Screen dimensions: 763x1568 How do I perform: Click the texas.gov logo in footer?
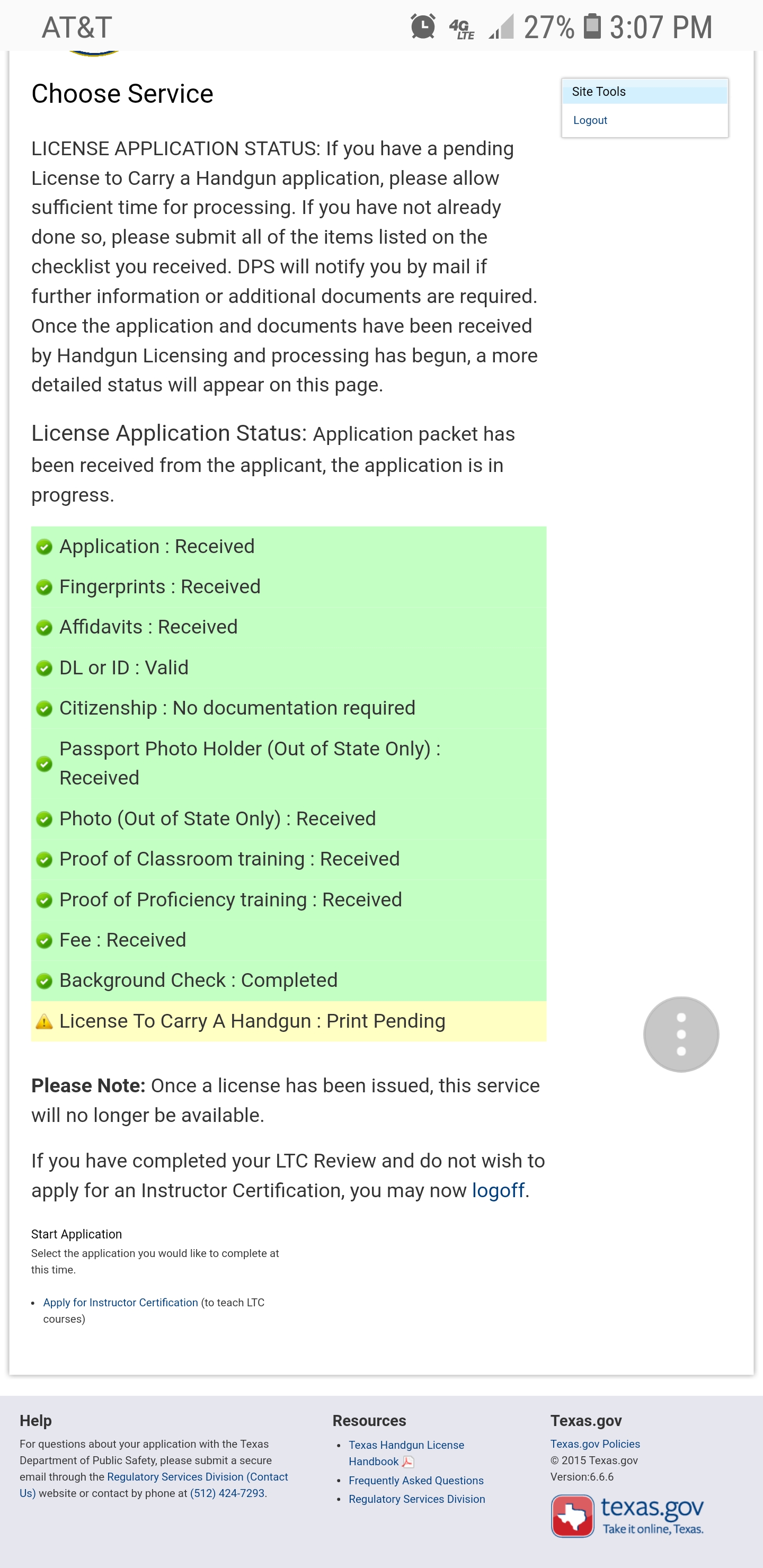coord(627,1516)
